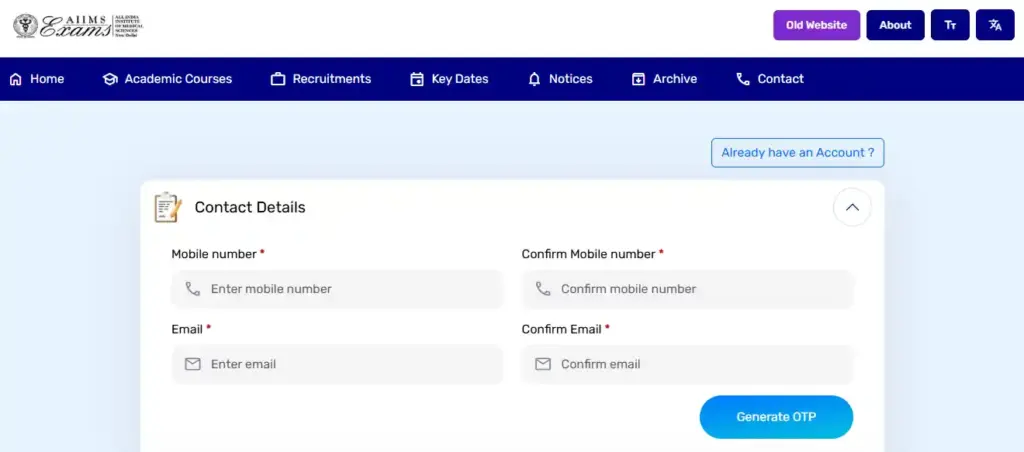Click the phone icon in Mobile number field
The width and height of the screenshot is (1024, 452).
(x=193, y=289)
